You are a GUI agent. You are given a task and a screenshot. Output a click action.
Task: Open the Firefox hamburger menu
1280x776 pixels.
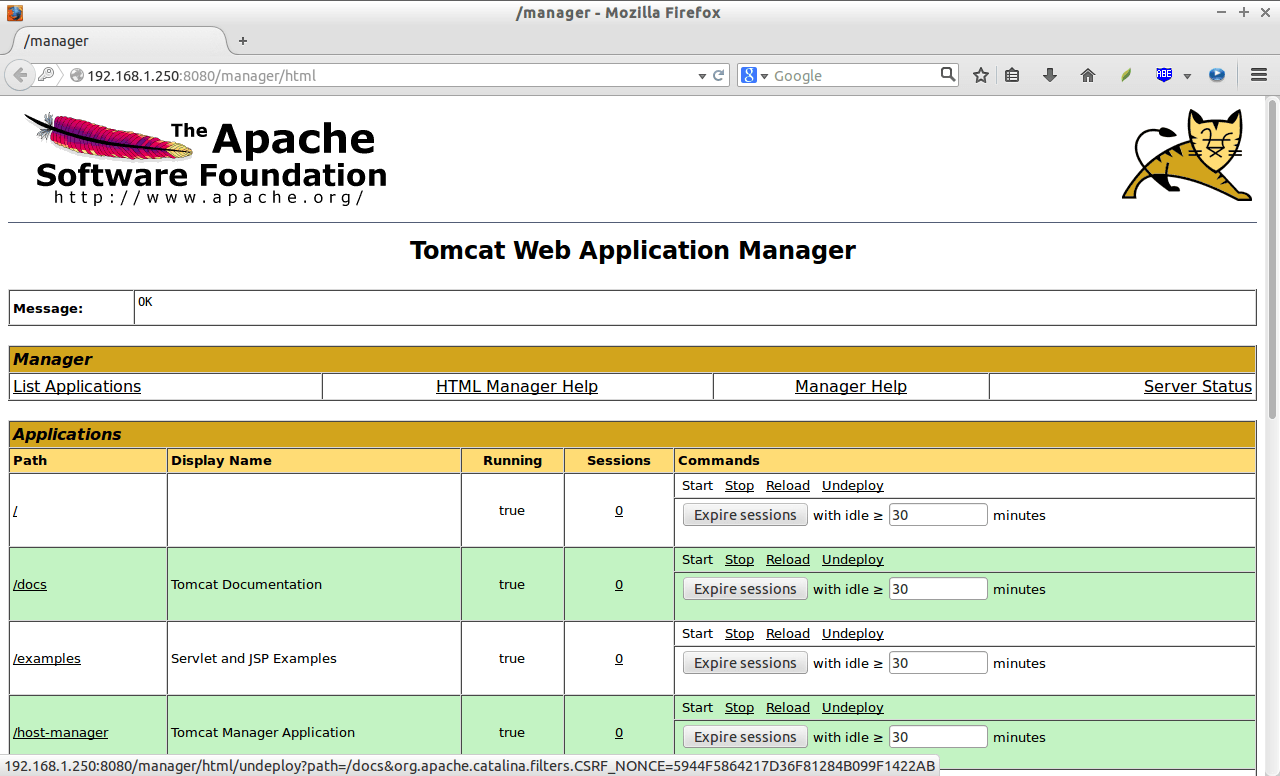tap(1258, 75)
